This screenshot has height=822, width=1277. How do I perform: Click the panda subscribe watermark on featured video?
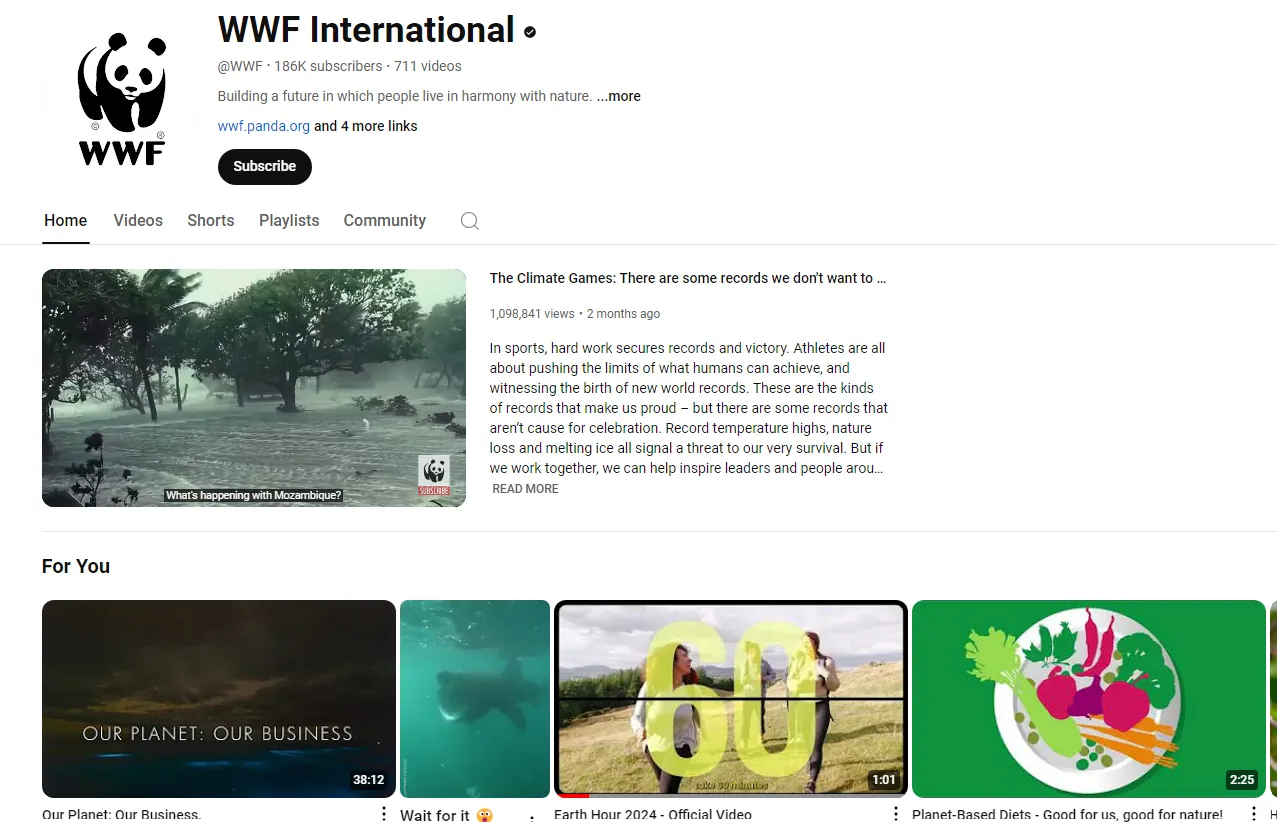434,476
